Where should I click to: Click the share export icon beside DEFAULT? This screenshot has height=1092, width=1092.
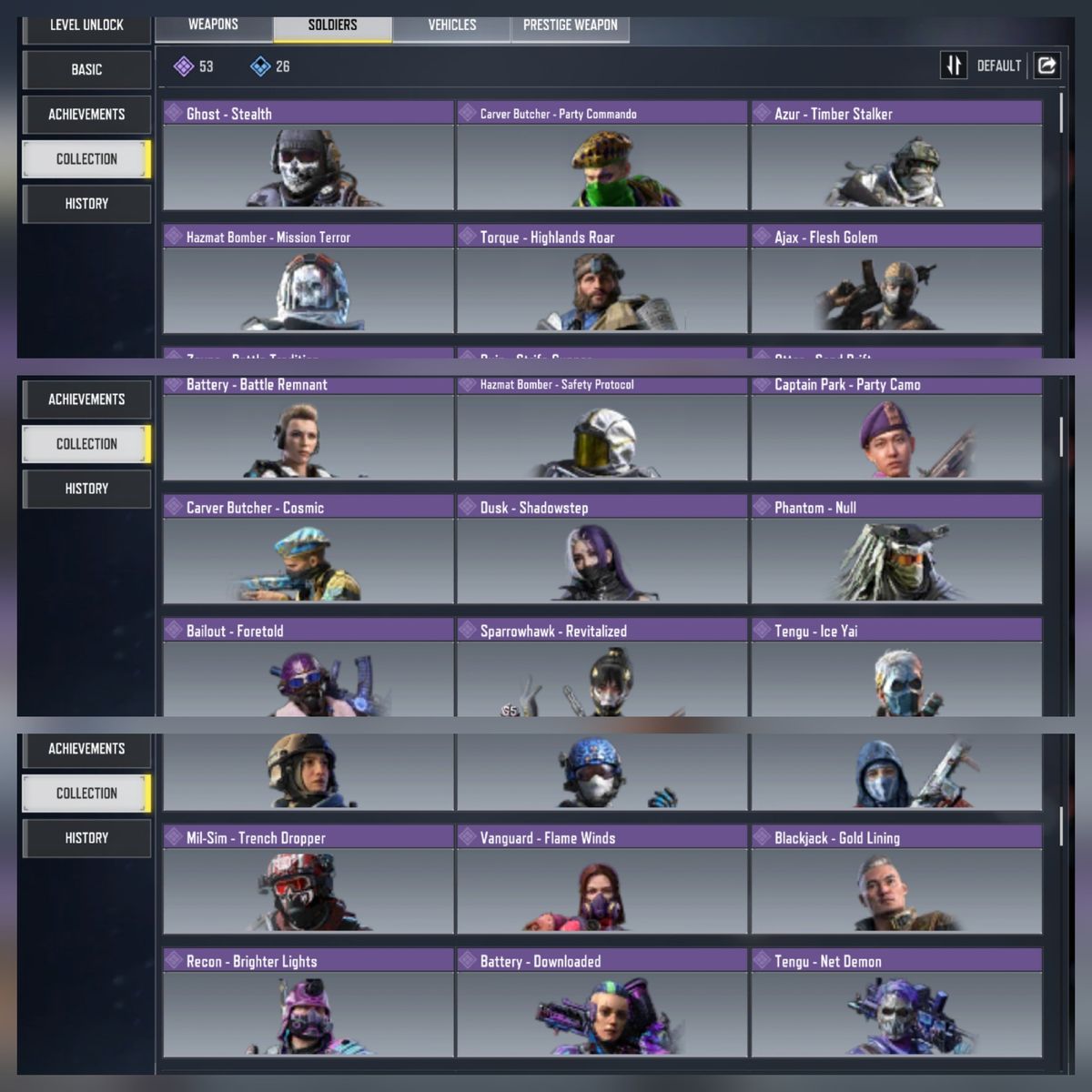1046,66
